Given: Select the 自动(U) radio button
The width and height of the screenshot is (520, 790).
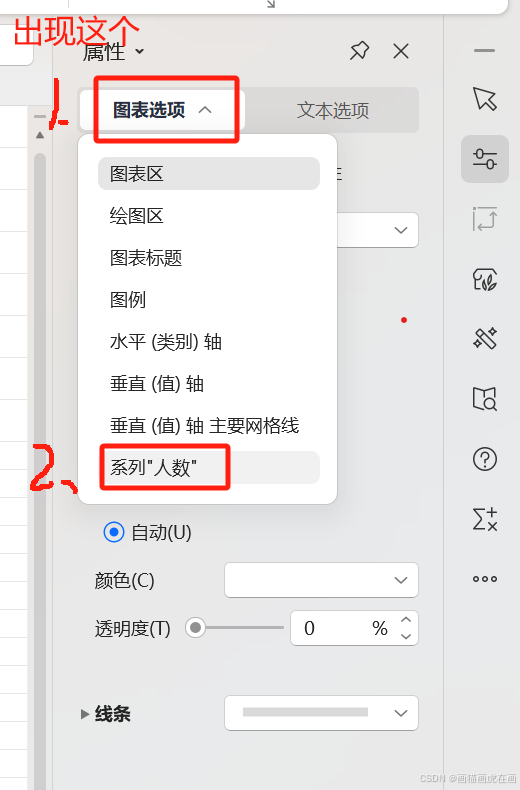Looking at the screenshot, I should (x=114, y=532).
